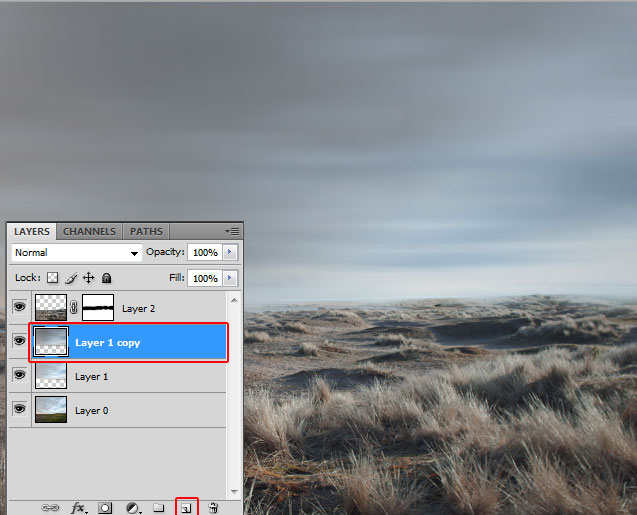Lock layer position

[x=89, y=278]
